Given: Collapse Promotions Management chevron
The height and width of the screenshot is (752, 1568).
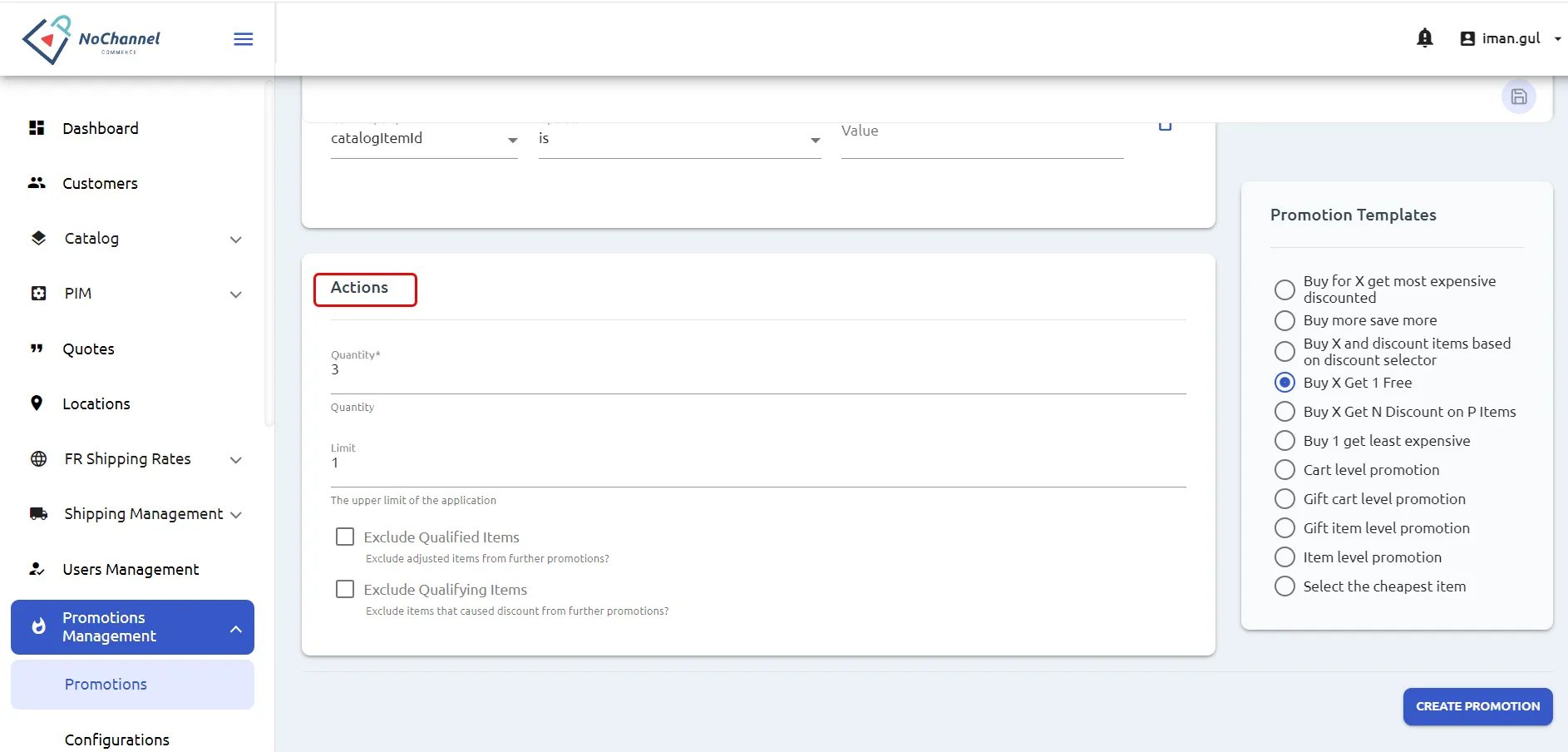Looking at the screenshot, I should pos(236,629).
